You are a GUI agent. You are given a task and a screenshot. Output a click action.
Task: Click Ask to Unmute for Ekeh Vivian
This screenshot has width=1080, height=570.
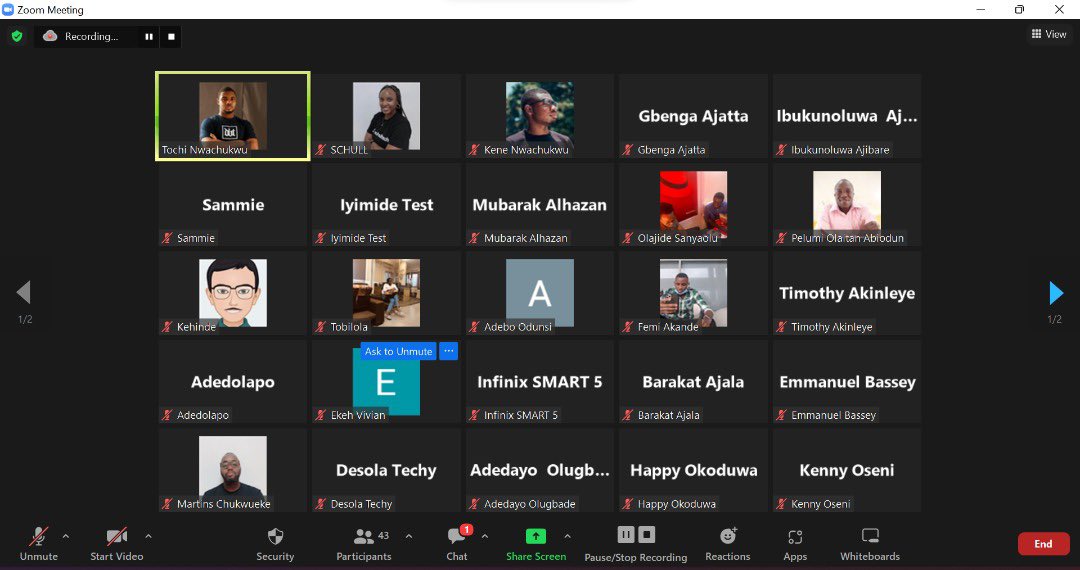[399, 351]
